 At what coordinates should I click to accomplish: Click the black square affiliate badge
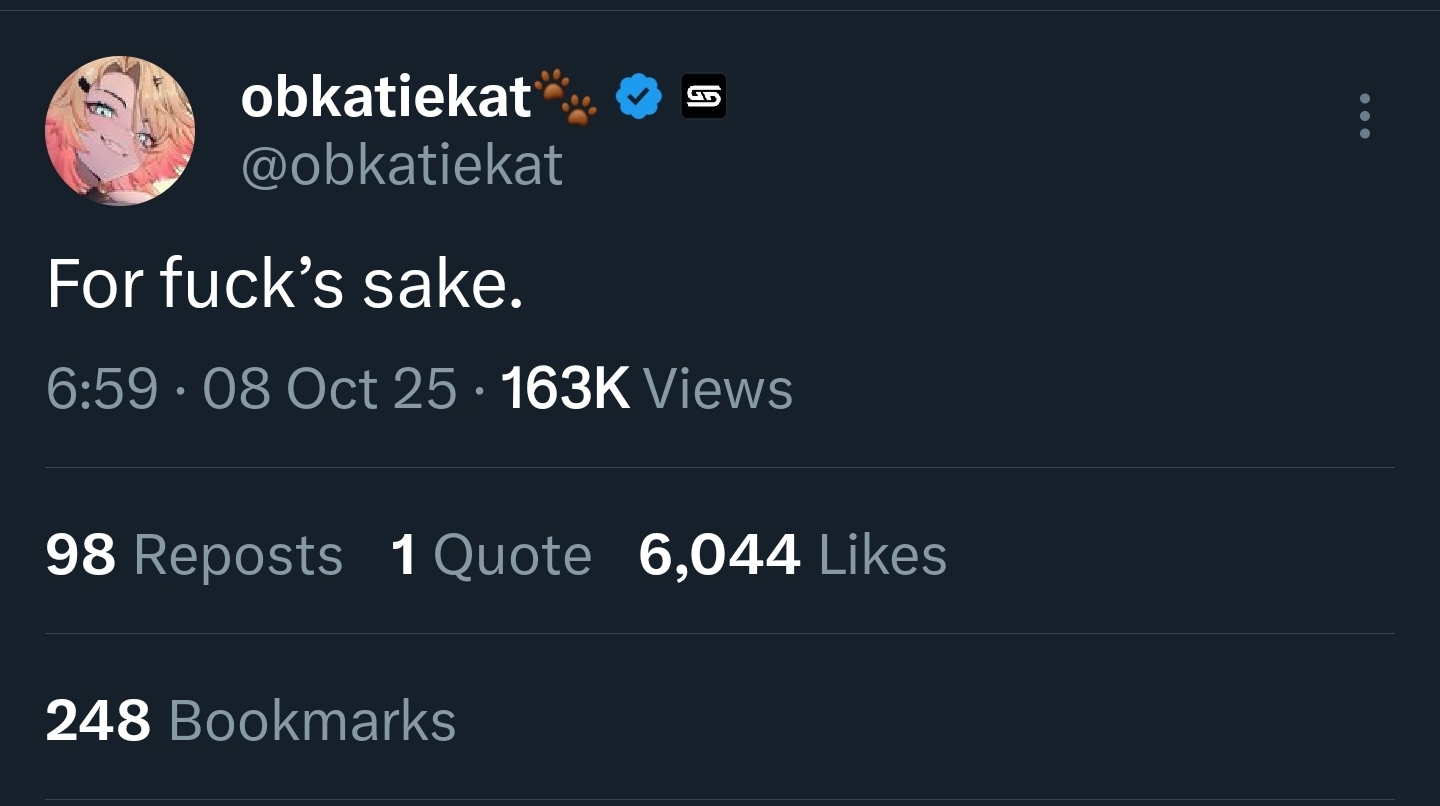point(703,97)
